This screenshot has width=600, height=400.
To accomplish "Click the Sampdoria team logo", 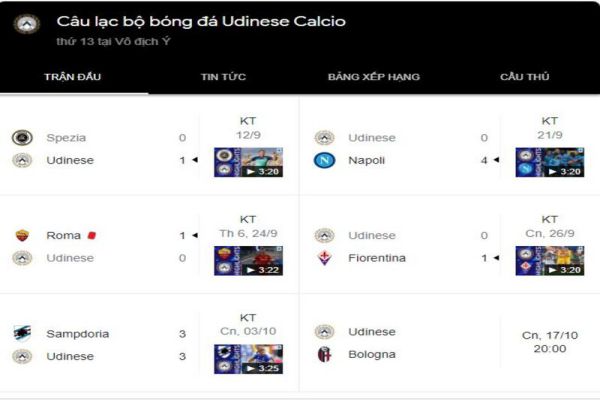I will point(22,334).
